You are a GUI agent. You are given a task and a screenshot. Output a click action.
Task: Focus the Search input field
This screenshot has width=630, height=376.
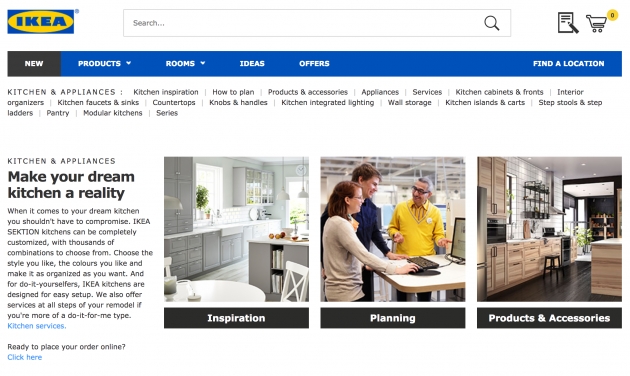point(317,23)
